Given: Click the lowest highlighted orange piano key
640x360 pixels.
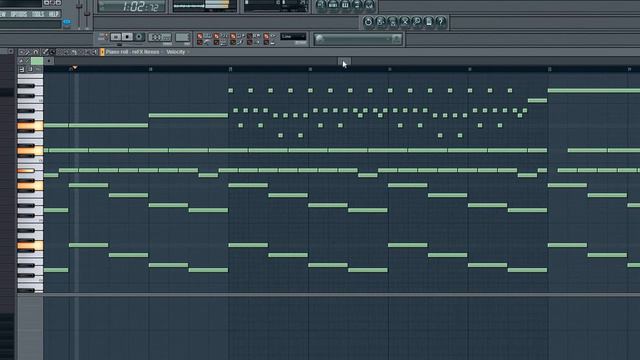Looking at the screenshot, I should coord(30,245).
